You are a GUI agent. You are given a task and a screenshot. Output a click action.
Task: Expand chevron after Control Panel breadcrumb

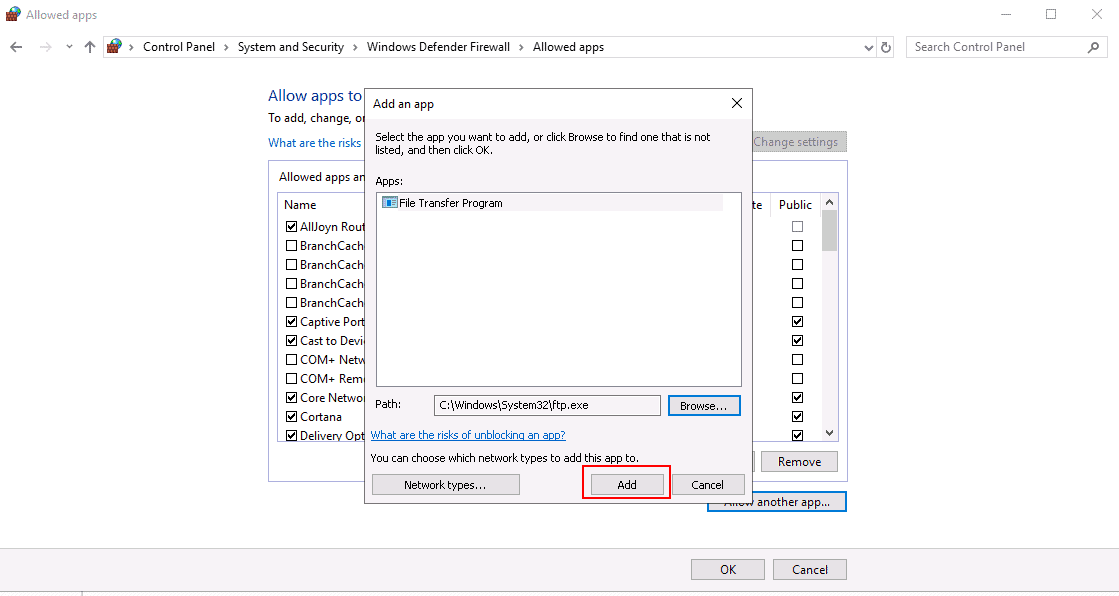[226, 47]
